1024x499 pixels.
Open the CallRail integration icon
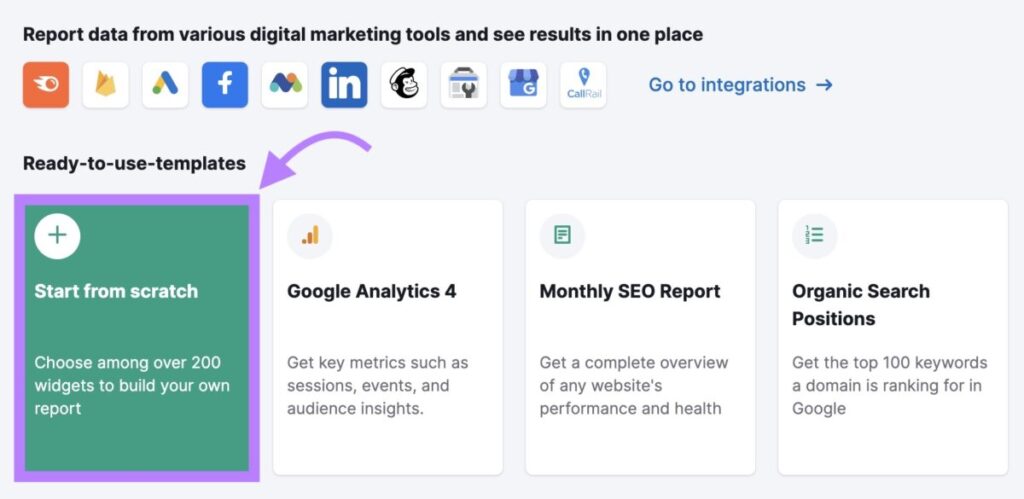click(x=583, y=85)
